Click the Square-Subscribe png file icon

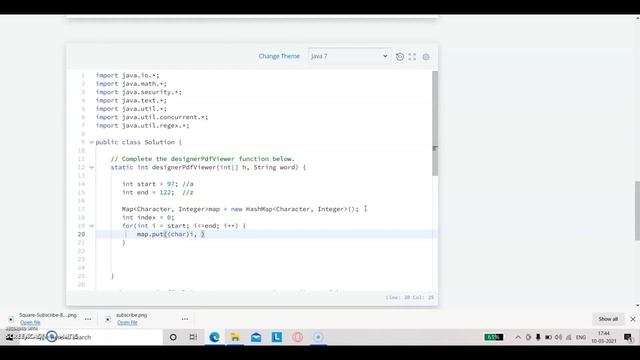coord(11,319)
